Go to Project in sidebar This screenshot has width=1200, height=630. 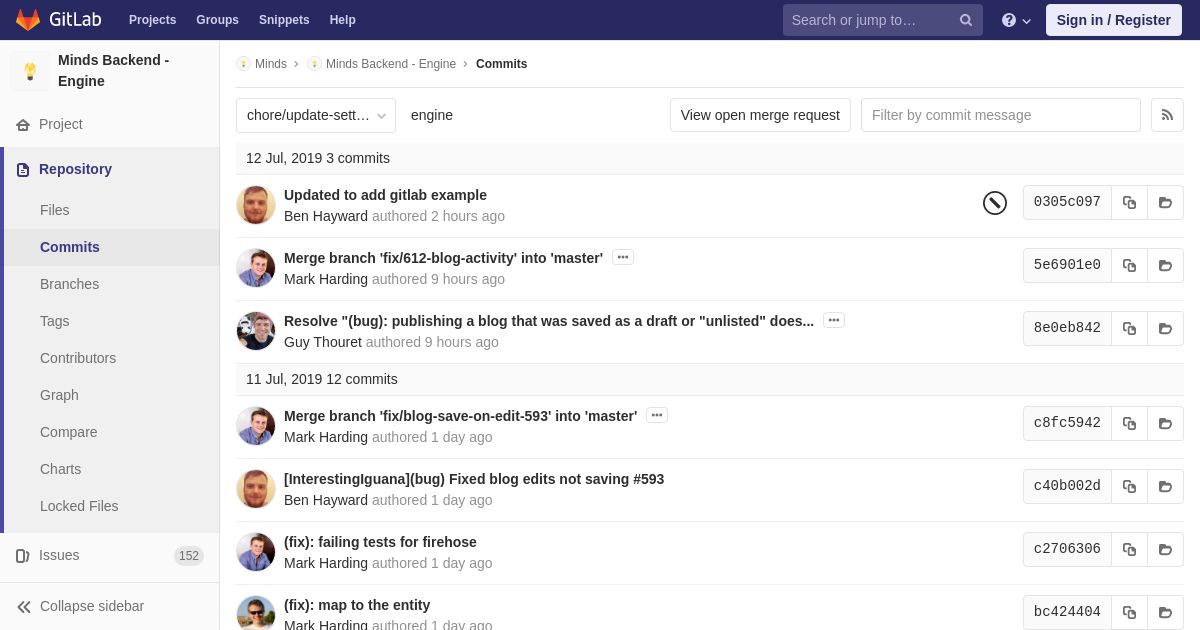click(61, 124)
